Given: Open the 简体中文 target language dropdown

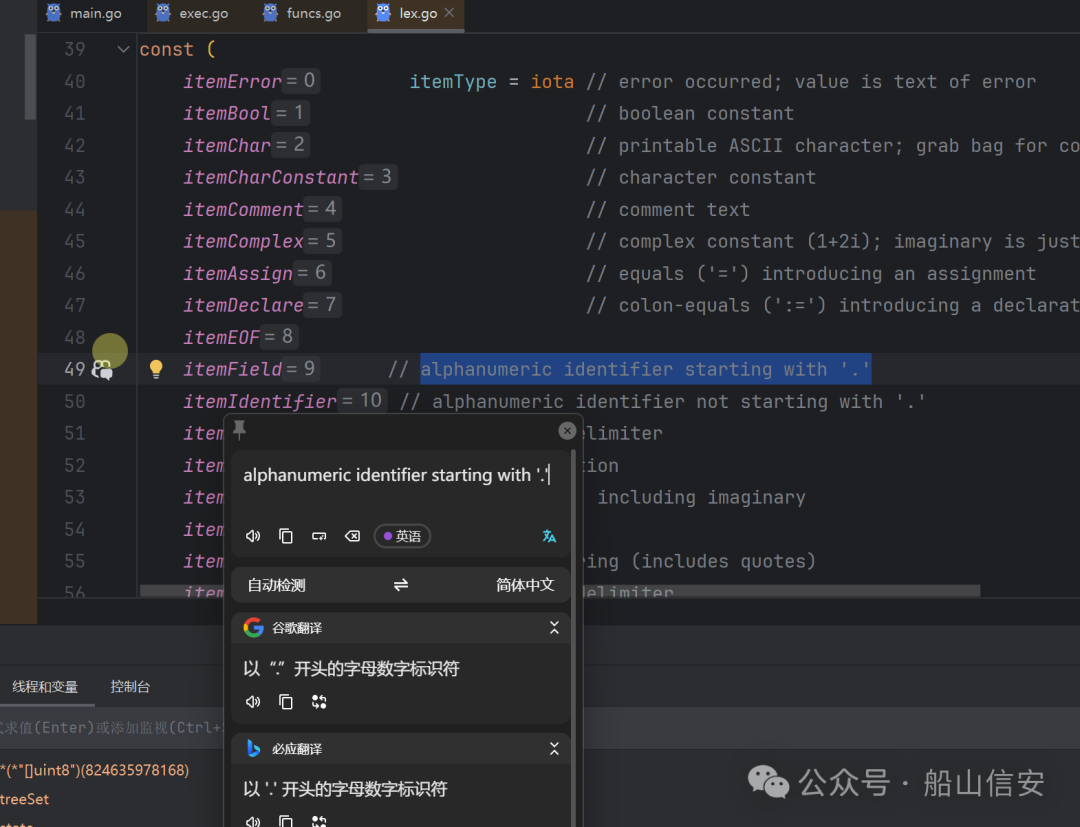Looking at the screenshot, I should point(525,585).
